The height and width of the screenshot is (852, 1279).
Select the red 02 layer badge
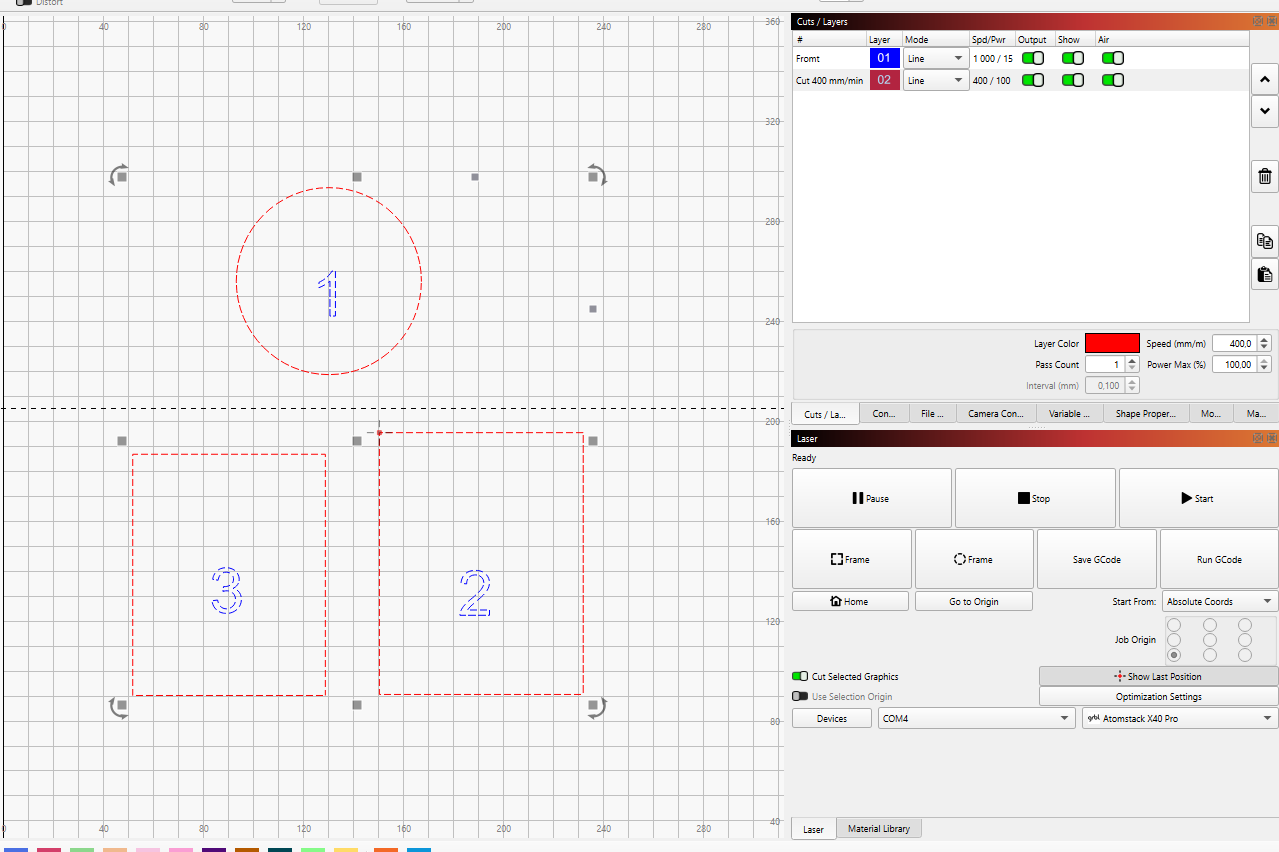(884, 81)
